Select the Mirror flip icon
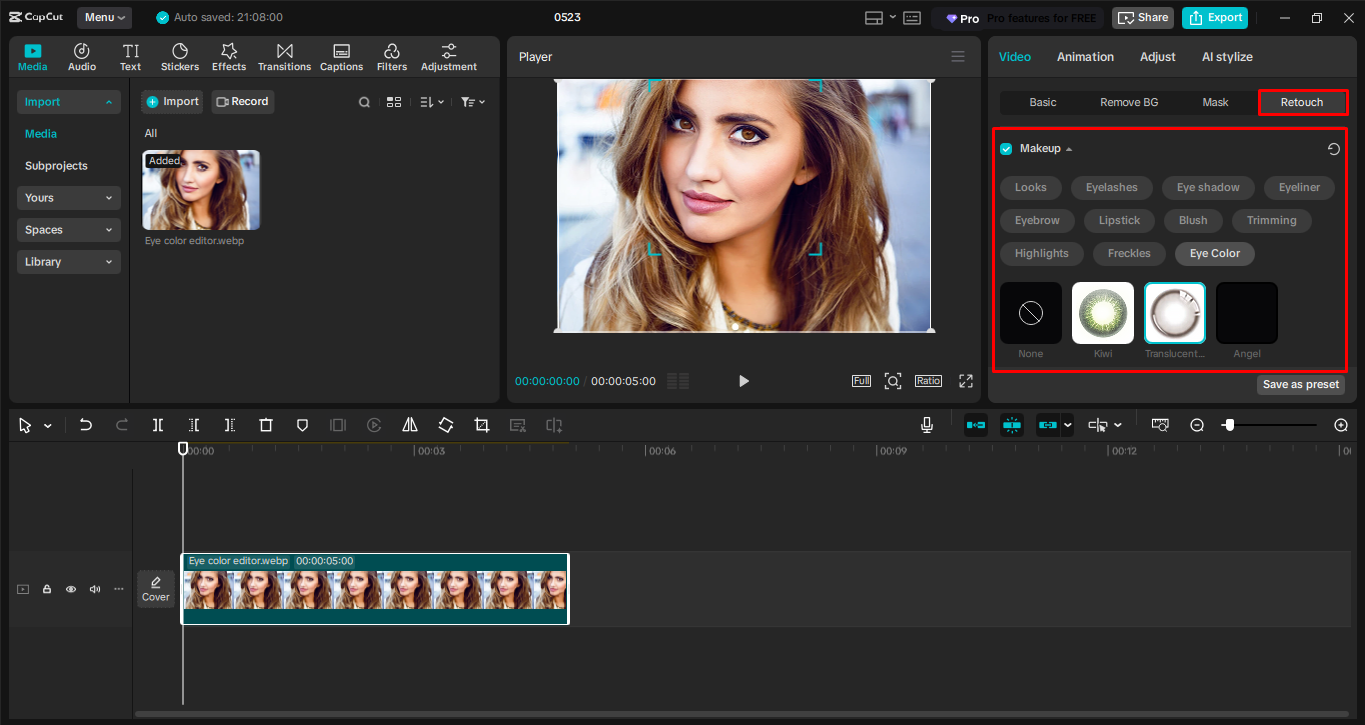Viewport: 1365px width, 725px height. click(x=409, y=425)
